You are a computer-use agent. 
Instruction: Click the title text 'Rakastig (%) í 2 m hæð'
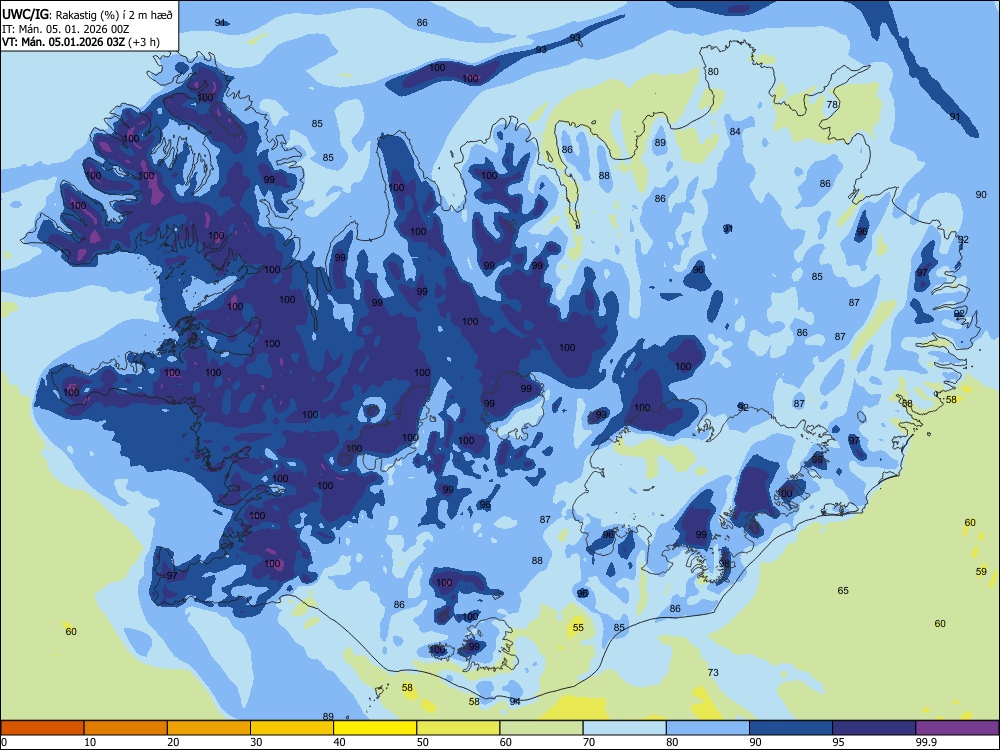pos(114,15)
